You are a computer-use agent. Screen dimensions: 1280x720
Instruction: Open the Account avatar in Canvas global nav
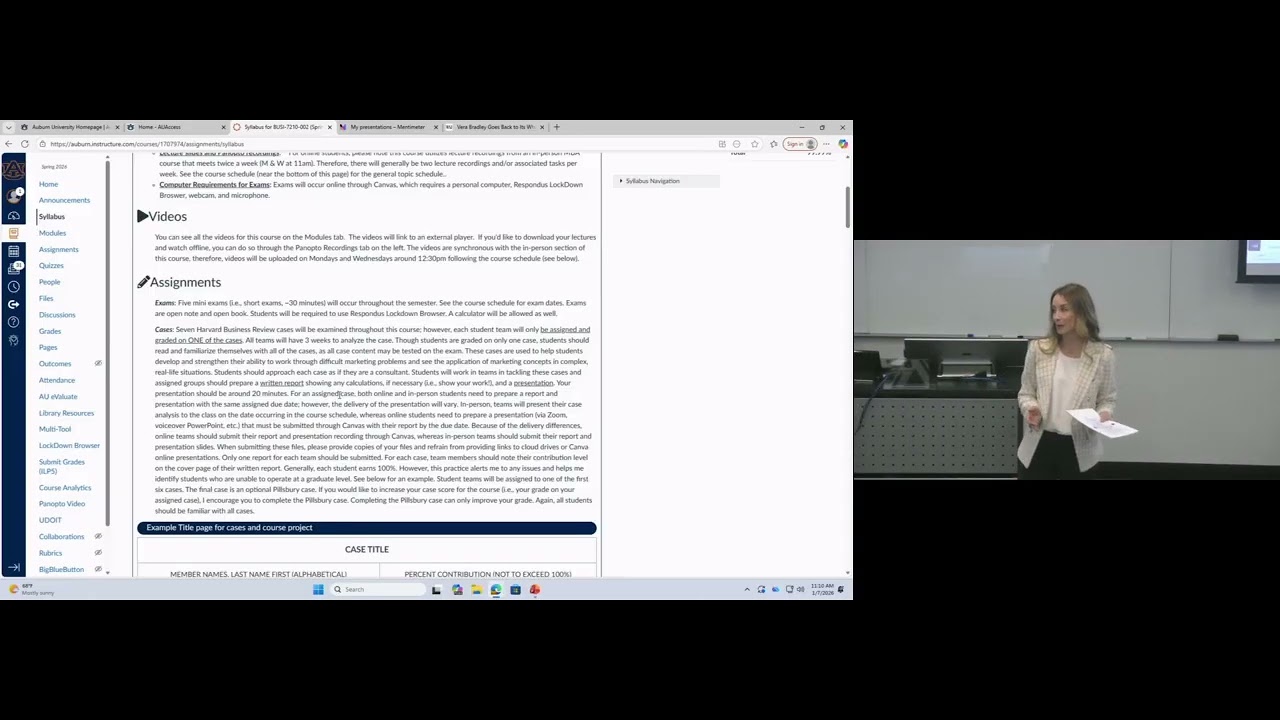click(x=13, y=194)
